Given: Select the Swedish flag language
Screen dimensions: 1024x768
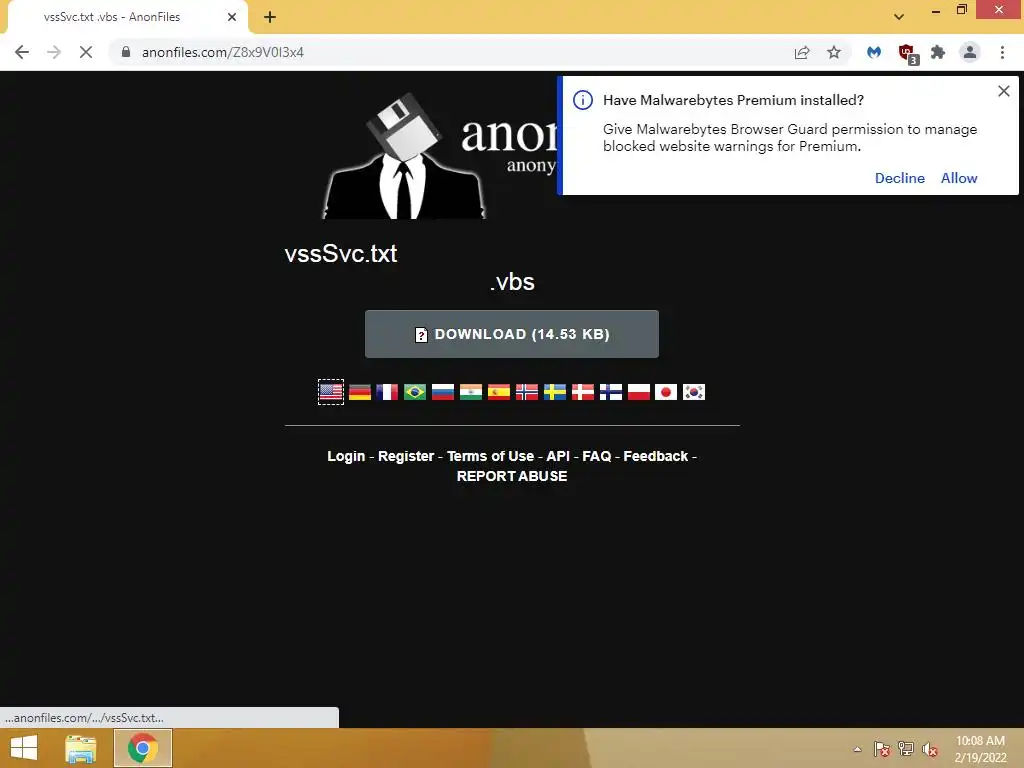Looking at the screenshot, I should coord(555,392).
